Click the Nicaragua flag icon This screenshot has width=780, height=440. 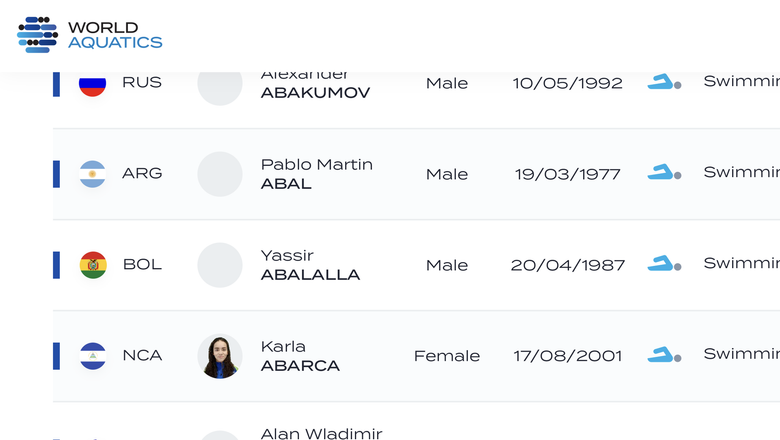[x=93, y=356]
